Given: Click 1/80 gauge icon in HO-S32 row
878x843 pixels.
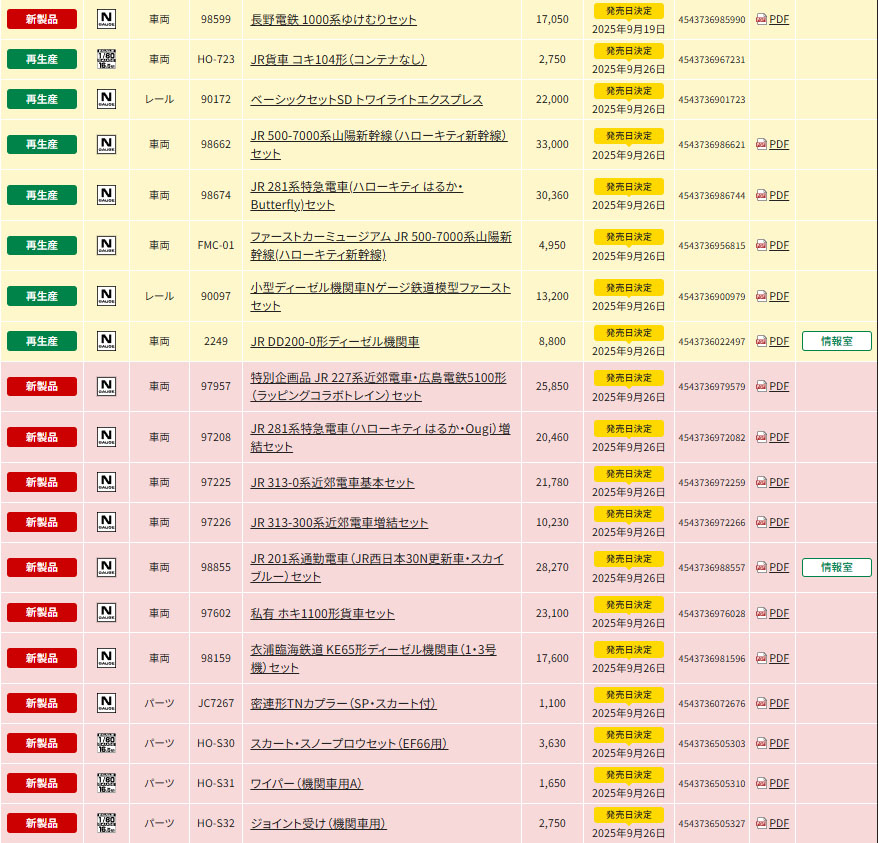Looking at the screenshot, I should [x=106, y=823].
